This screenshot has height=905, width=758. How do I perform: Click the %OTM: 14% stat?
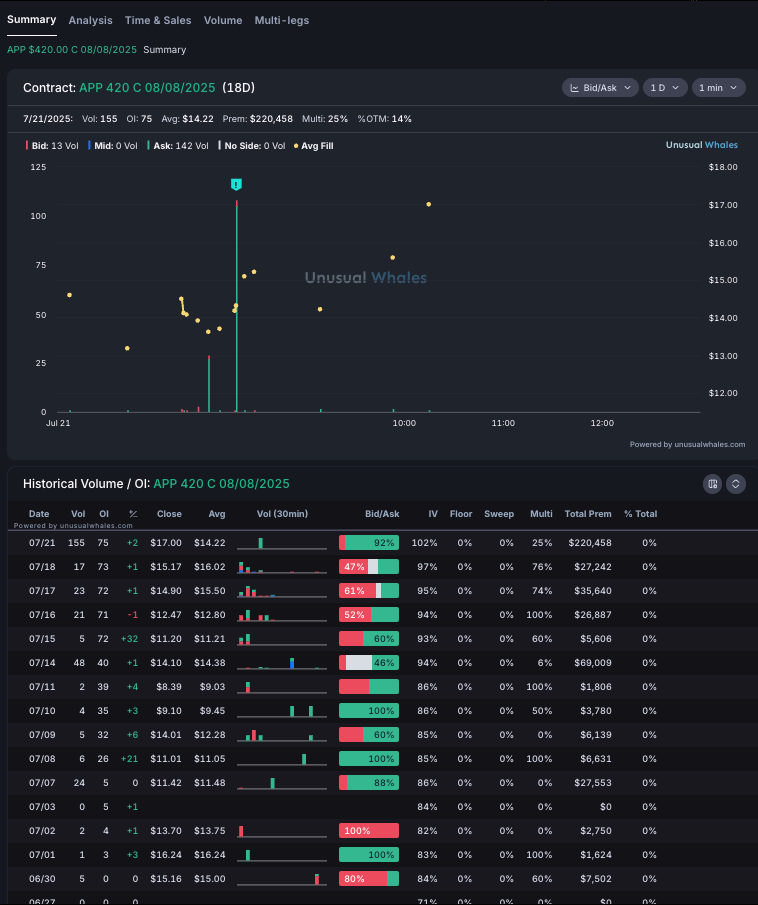click(384, 119)
